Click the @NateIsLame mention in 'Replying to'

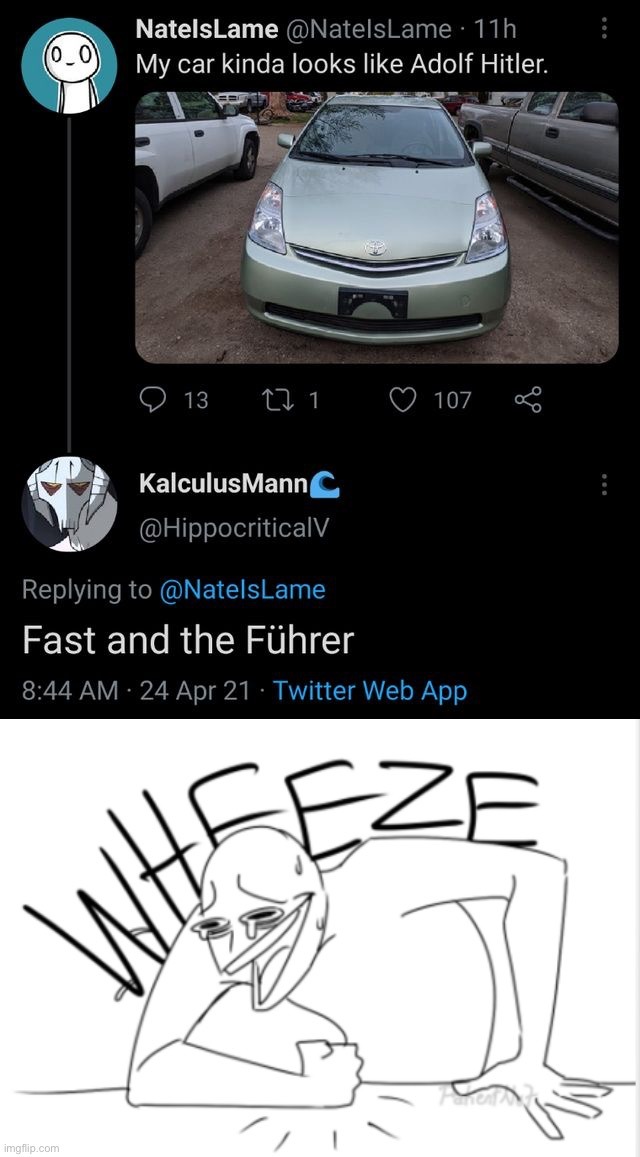point(242,590)
